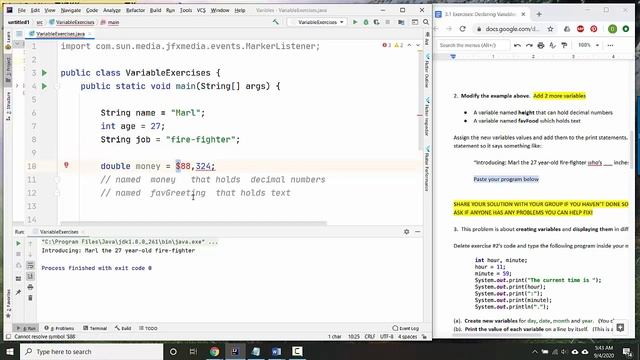Run VariableExercises with the green toolbar play button
The image size is (640, 360).
coord(355,22)
